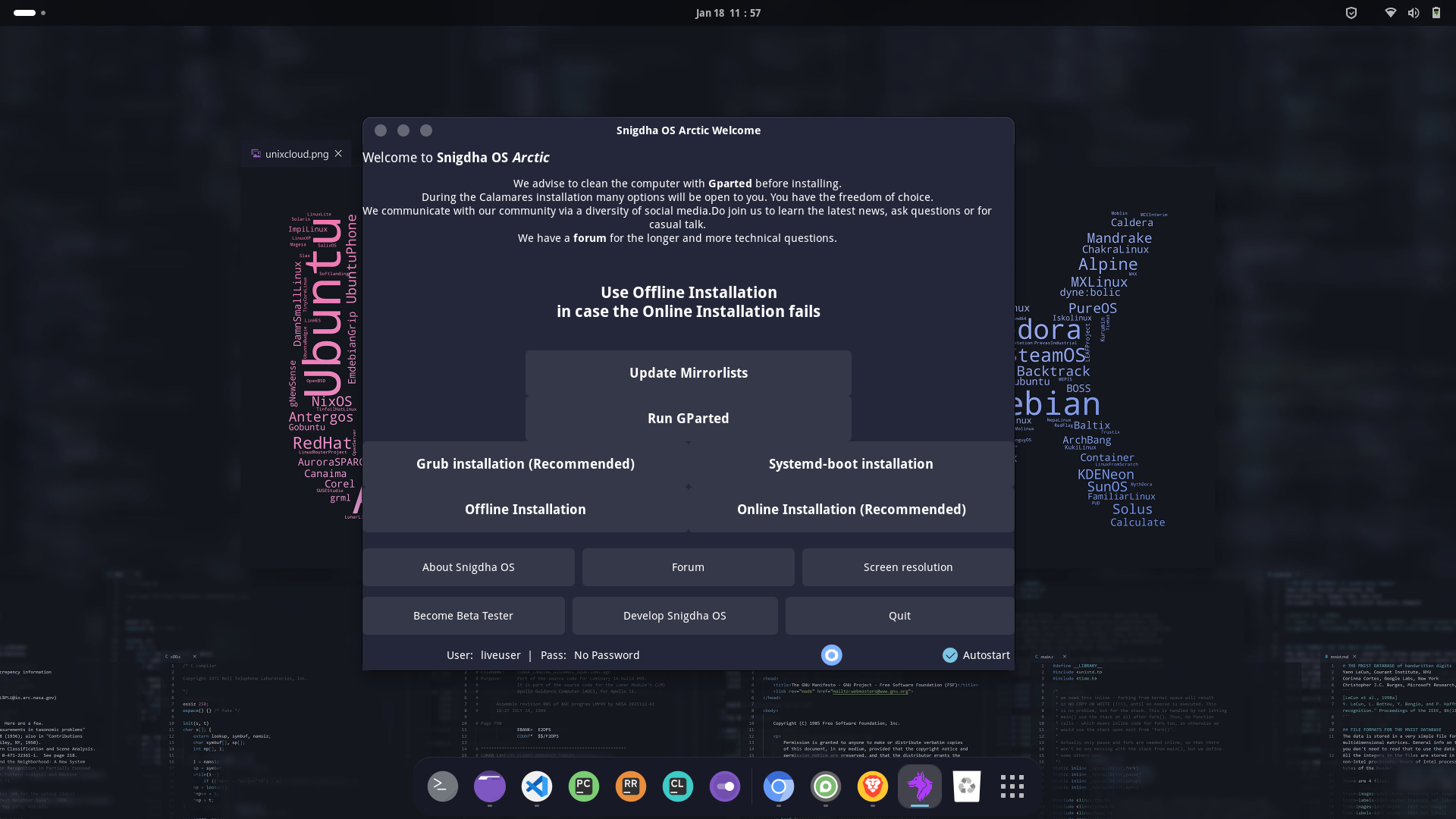Start CLion from the dock
The height and width of the screenshot is (819, 1456).
coord(678,786)
